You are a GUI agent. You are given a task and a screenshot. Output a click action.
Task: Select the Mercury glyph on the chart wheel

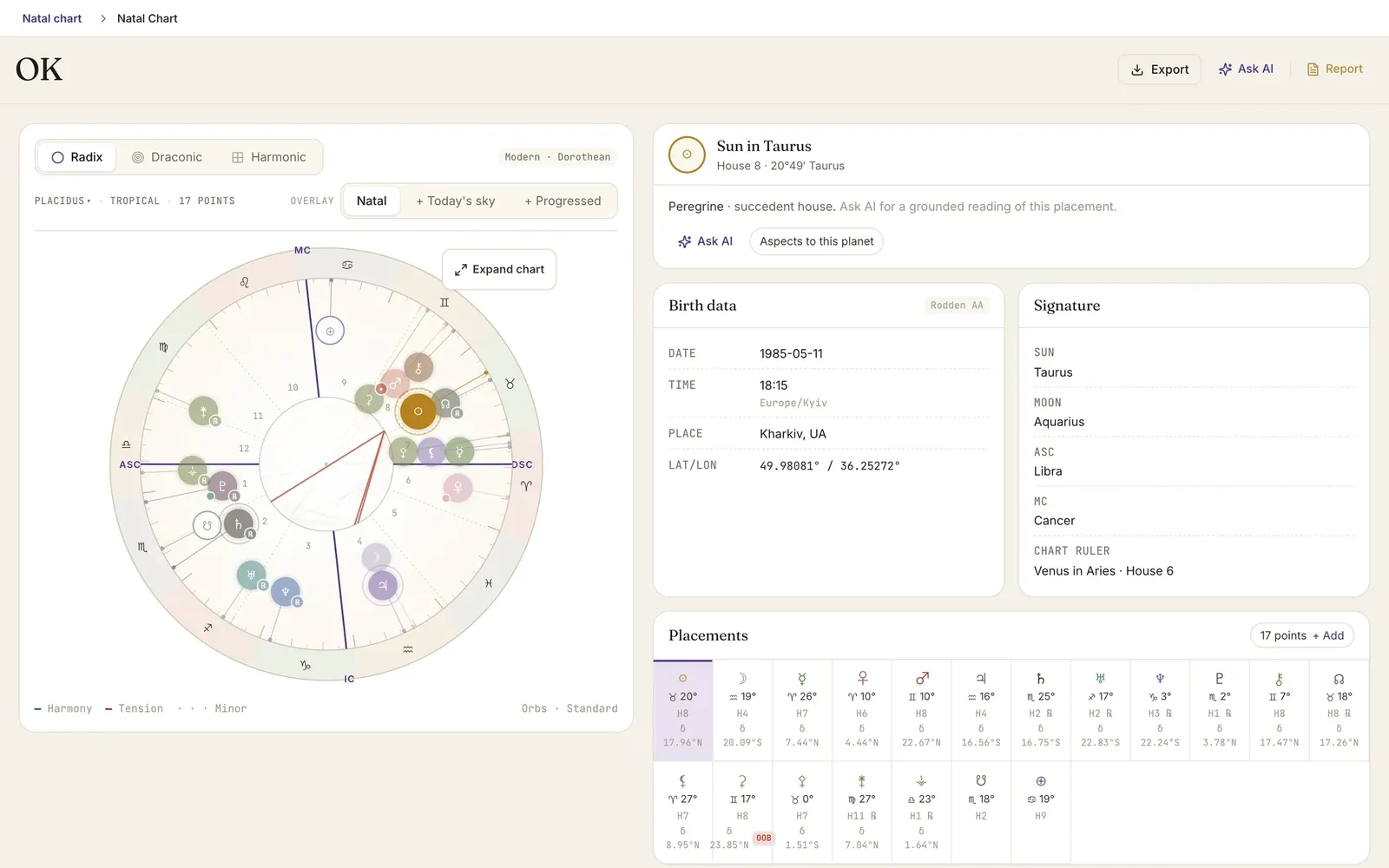(460, 451)
